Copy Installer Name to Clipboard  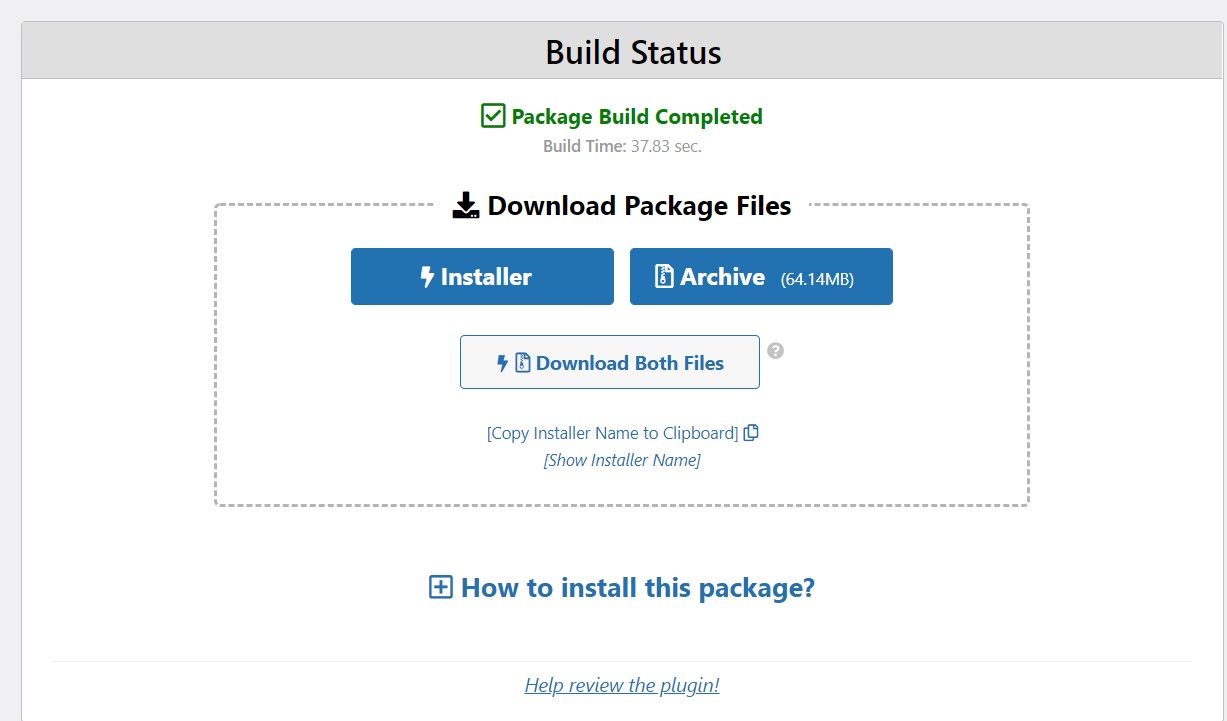612,433
